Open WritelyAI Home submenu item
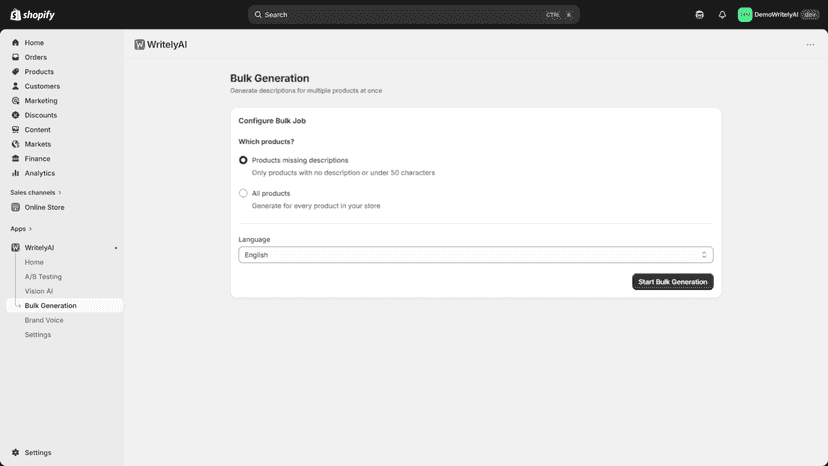 (x=34, y=262)
